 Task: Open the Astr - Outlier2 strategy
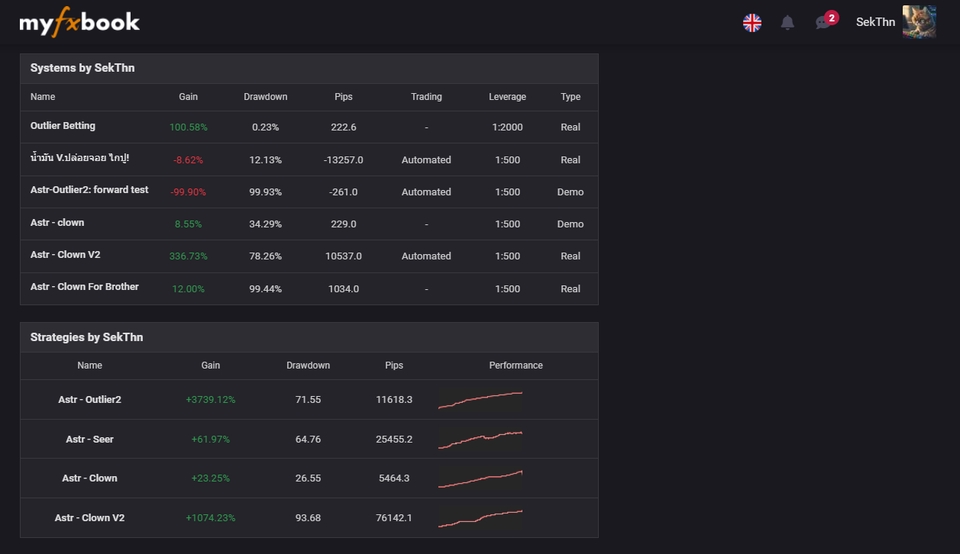[x=89, y=399]
